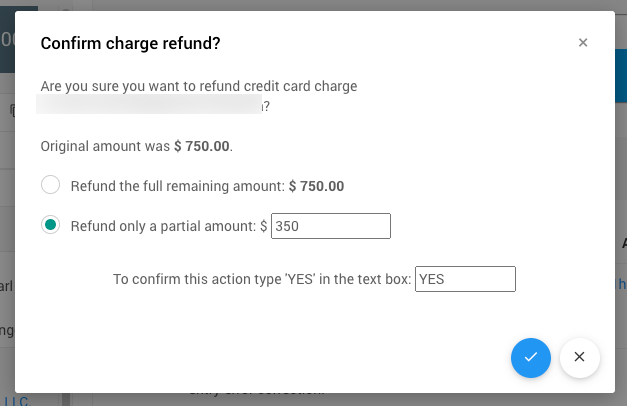Click the dollar sign before the partial amount field

click(x=264, y=226)
